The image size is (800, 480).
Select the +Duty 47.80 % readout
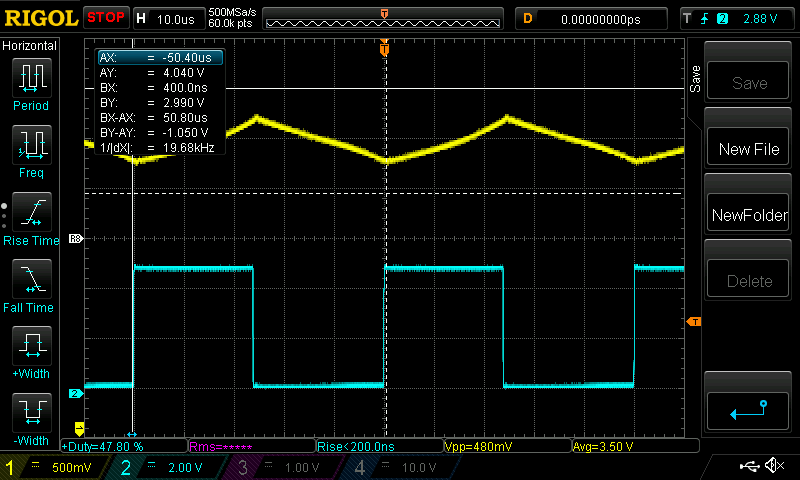[105, 446]
